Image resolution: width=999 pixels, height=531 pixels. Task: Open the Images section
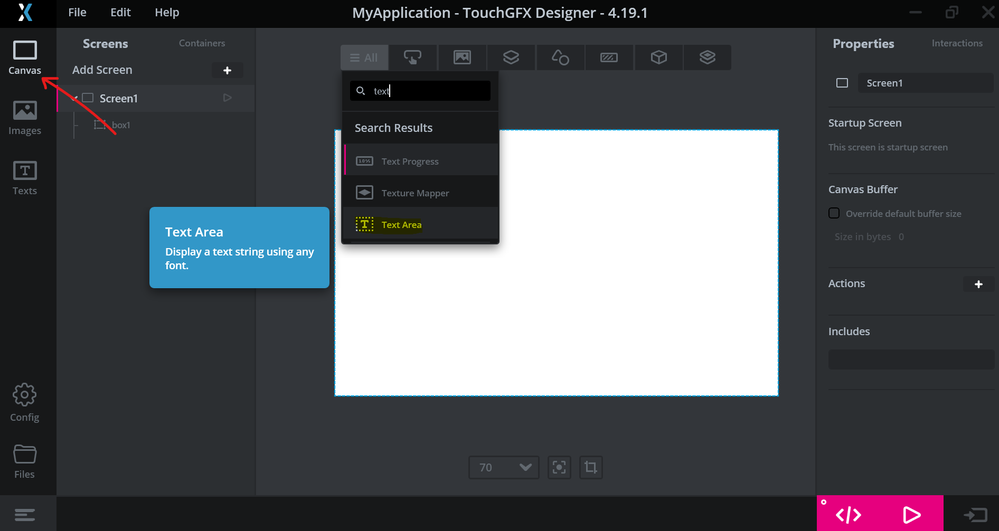point(25,118)
